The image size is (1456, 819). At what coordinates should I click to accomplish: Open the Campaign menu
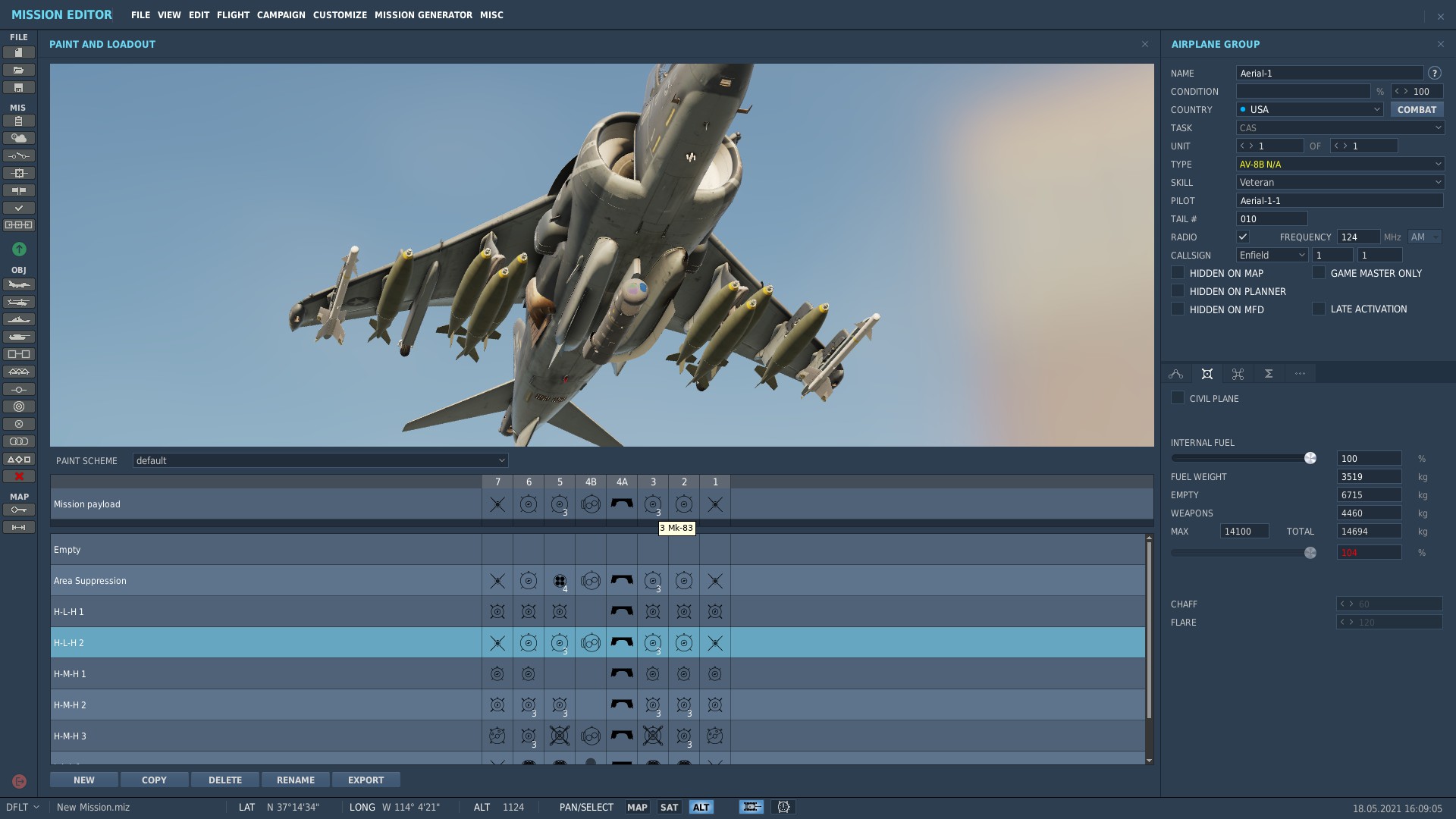coord(281,15)
